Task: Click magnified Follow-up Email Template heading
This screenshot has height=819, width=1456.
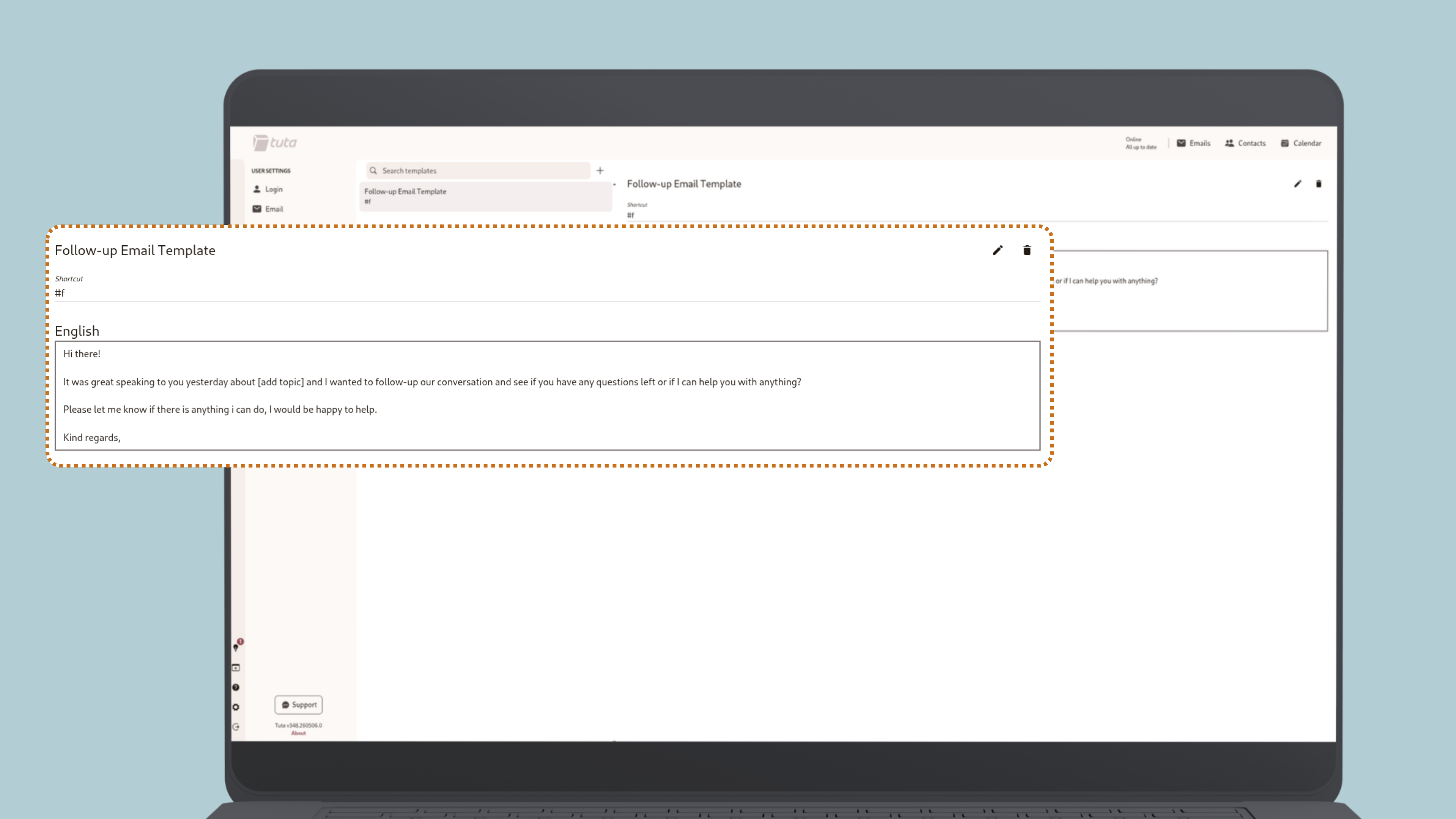Action: coord(135,250)
